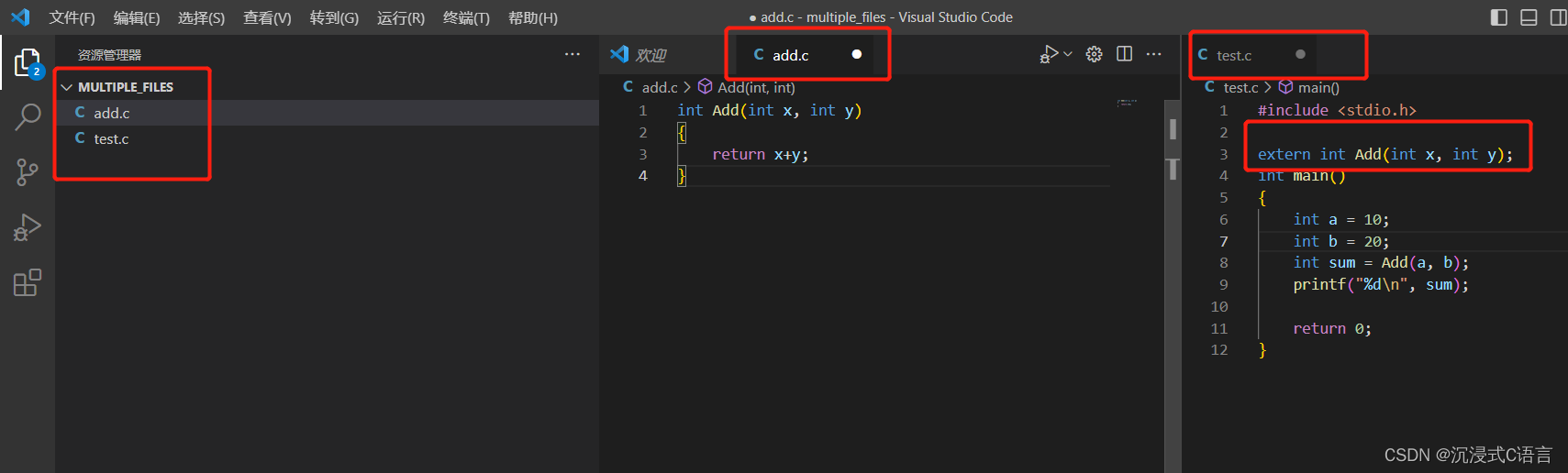
Task: Click the #include <stdio.h> line
Action: click(1337, 110)
